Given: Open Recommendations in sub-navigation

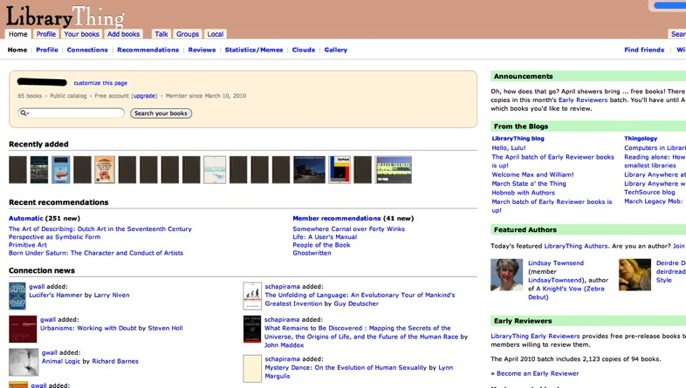Looking at the screenshot, I should click(x=148, y=50).
